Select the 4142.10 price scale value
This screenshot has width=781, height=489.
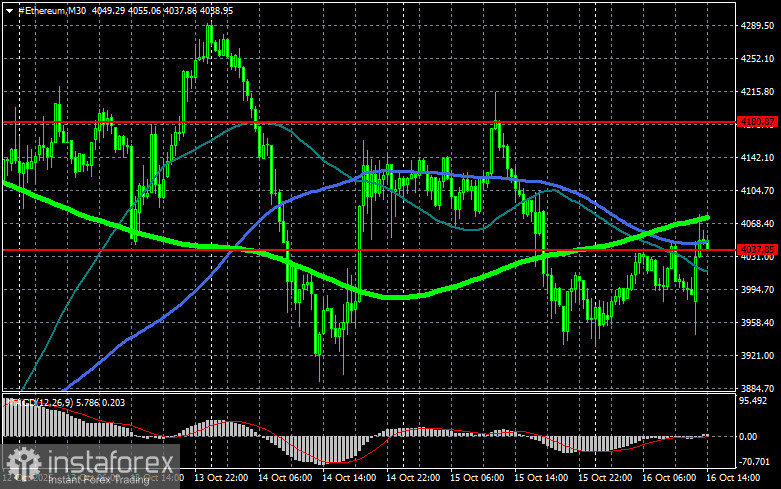tap(758, 157)
